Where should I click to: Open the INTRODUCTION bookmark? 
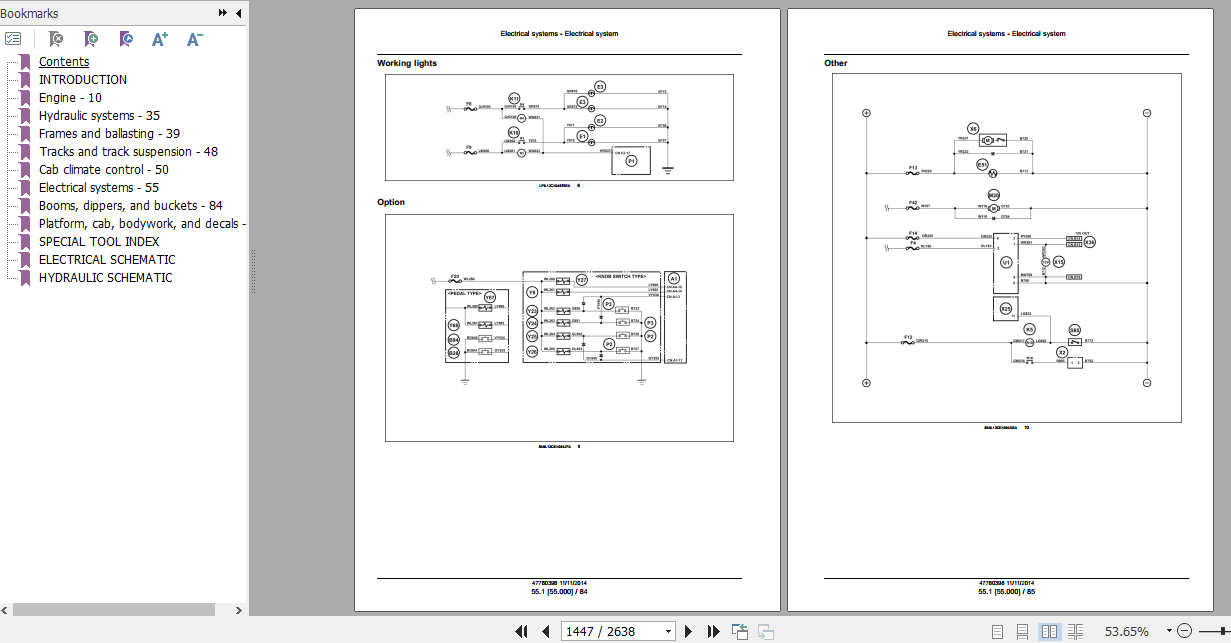[83, 80]
